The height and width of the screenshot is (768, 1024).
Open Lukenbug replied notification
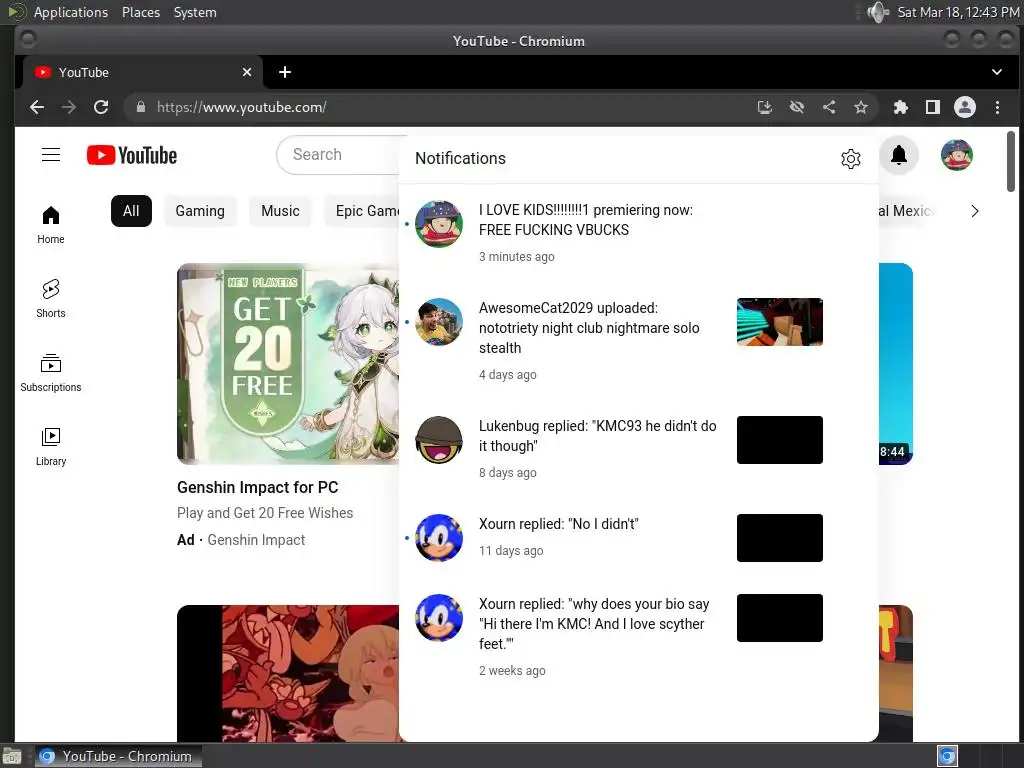(x=639, y=449)
